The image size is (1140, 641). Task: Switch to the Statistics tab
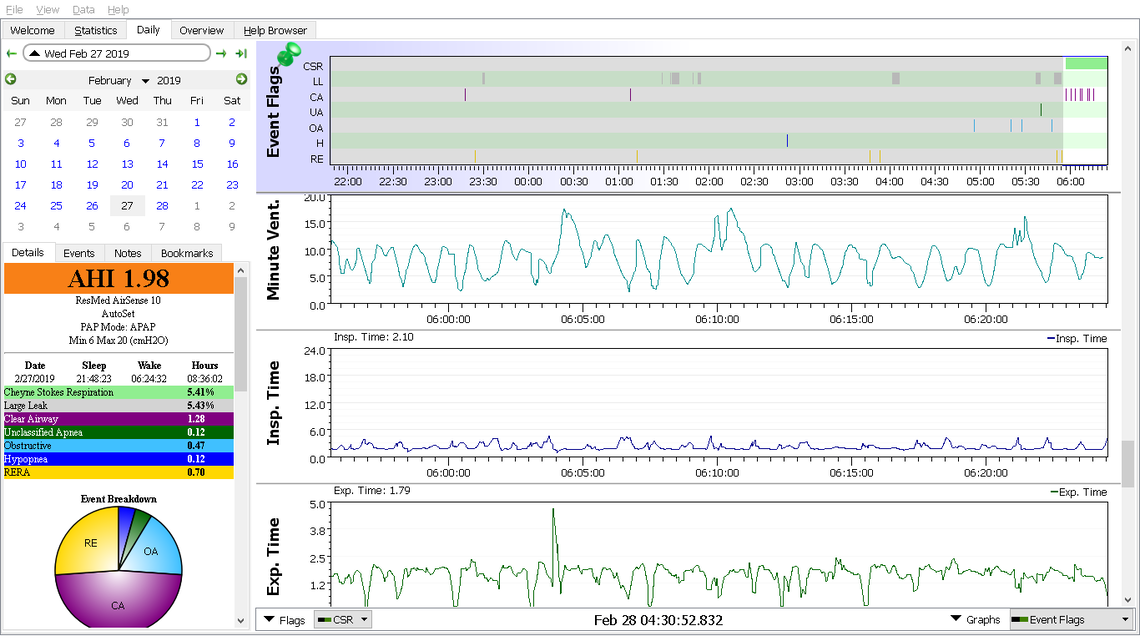[96, 30]
